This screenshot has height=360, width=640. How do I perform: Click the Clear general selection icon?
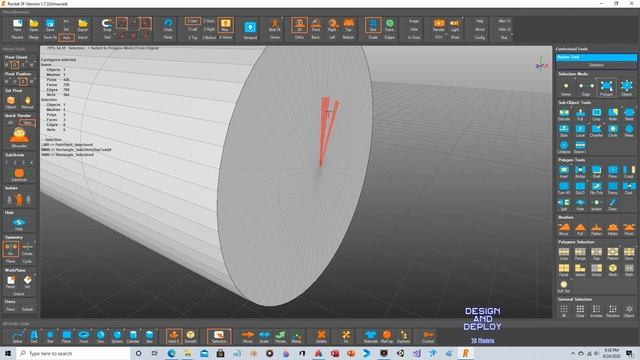tap(580, 309)
